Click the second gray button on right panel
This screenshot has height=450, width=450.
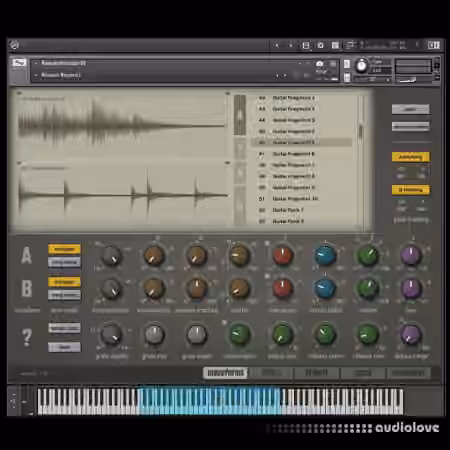pos(410,126)
